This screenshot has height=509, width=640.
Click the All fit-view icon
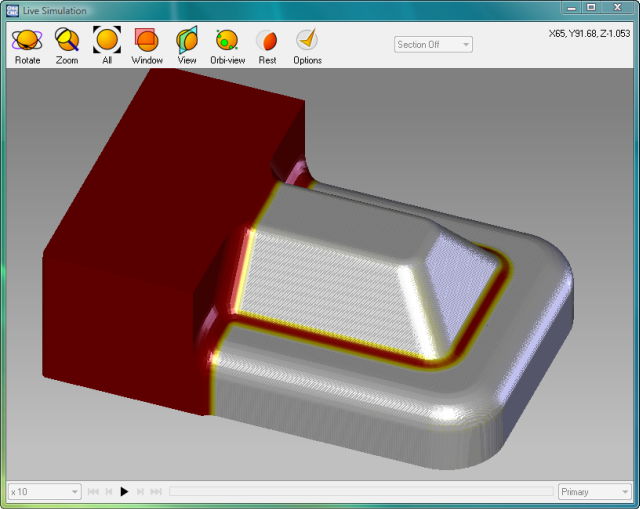[107, 45]
